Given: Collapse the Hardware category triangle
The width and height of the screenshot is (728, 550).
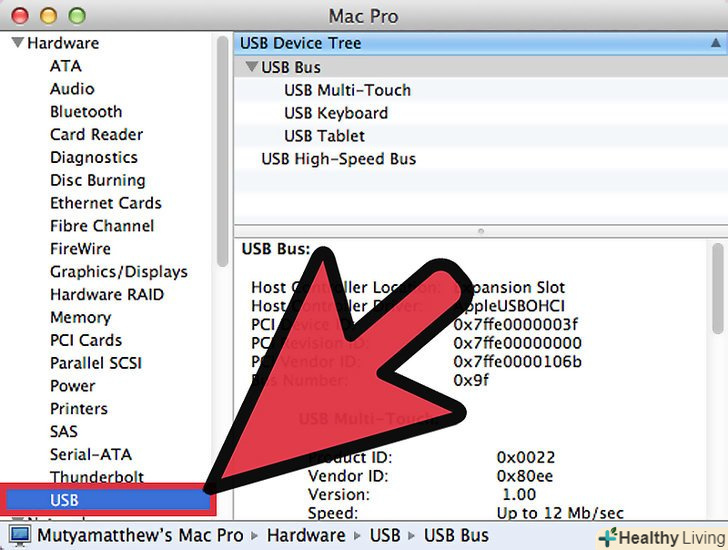Looking at the screenshot, I should (18, 43).
